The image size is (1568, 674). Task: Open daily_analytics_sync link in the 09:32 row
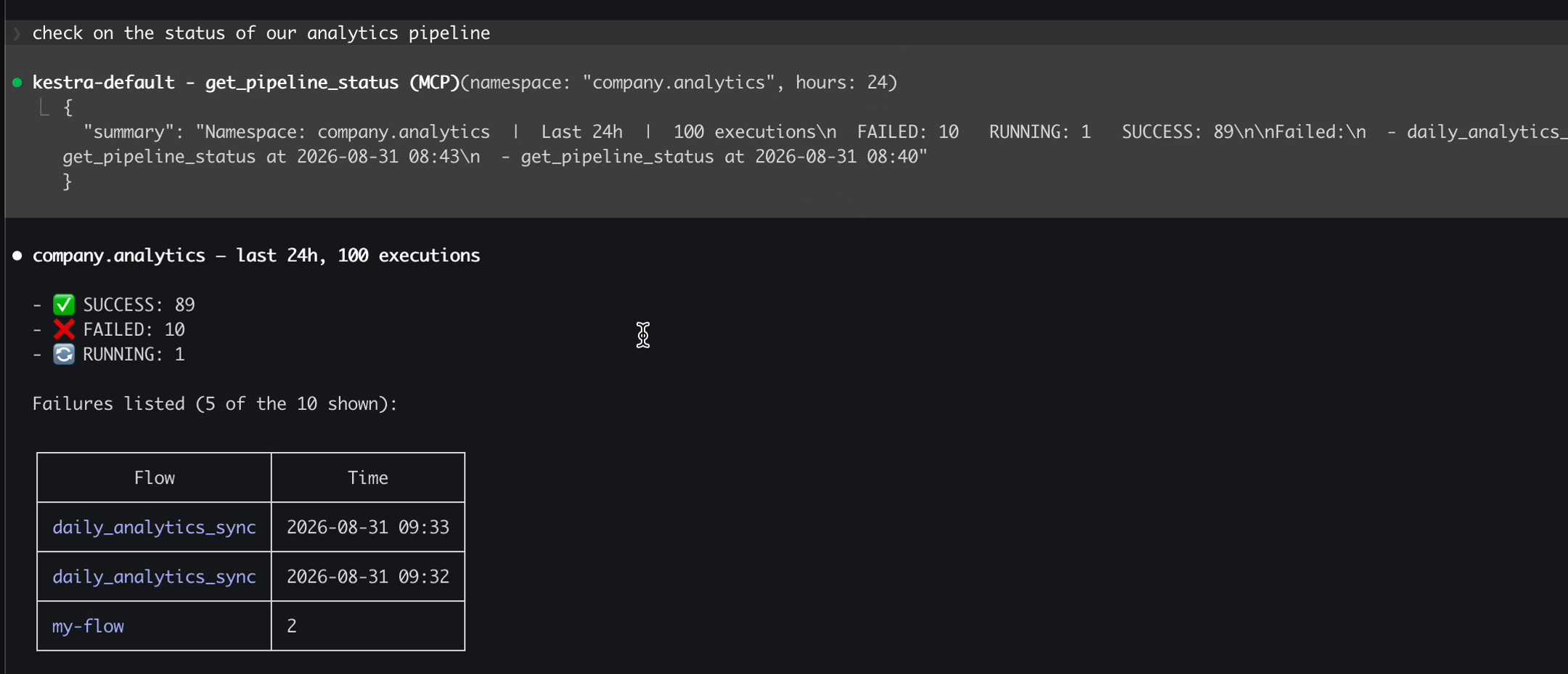click(154, 577)
